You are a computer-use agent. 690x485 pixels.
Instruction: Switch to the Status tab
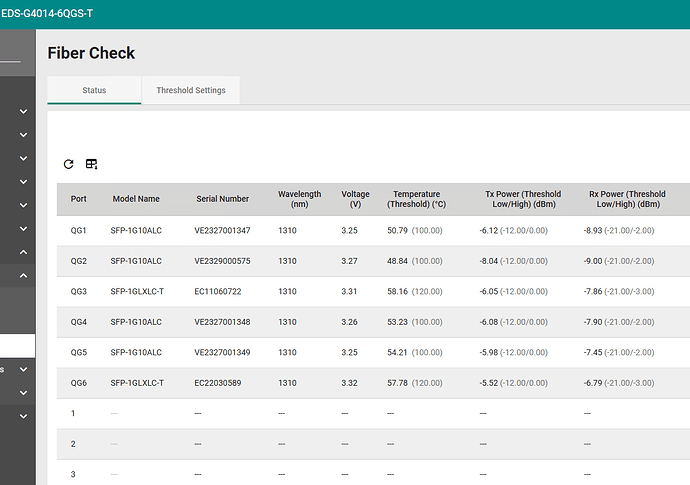click(x=94, y=90)
